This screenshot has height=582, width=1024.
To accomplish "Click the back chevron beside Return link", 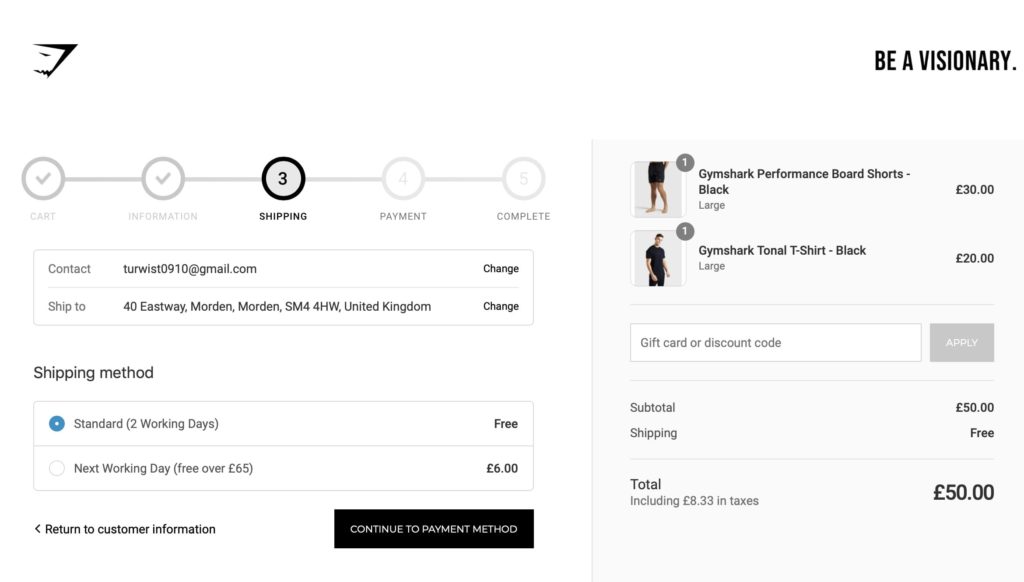I will click(x=38, y=529).
